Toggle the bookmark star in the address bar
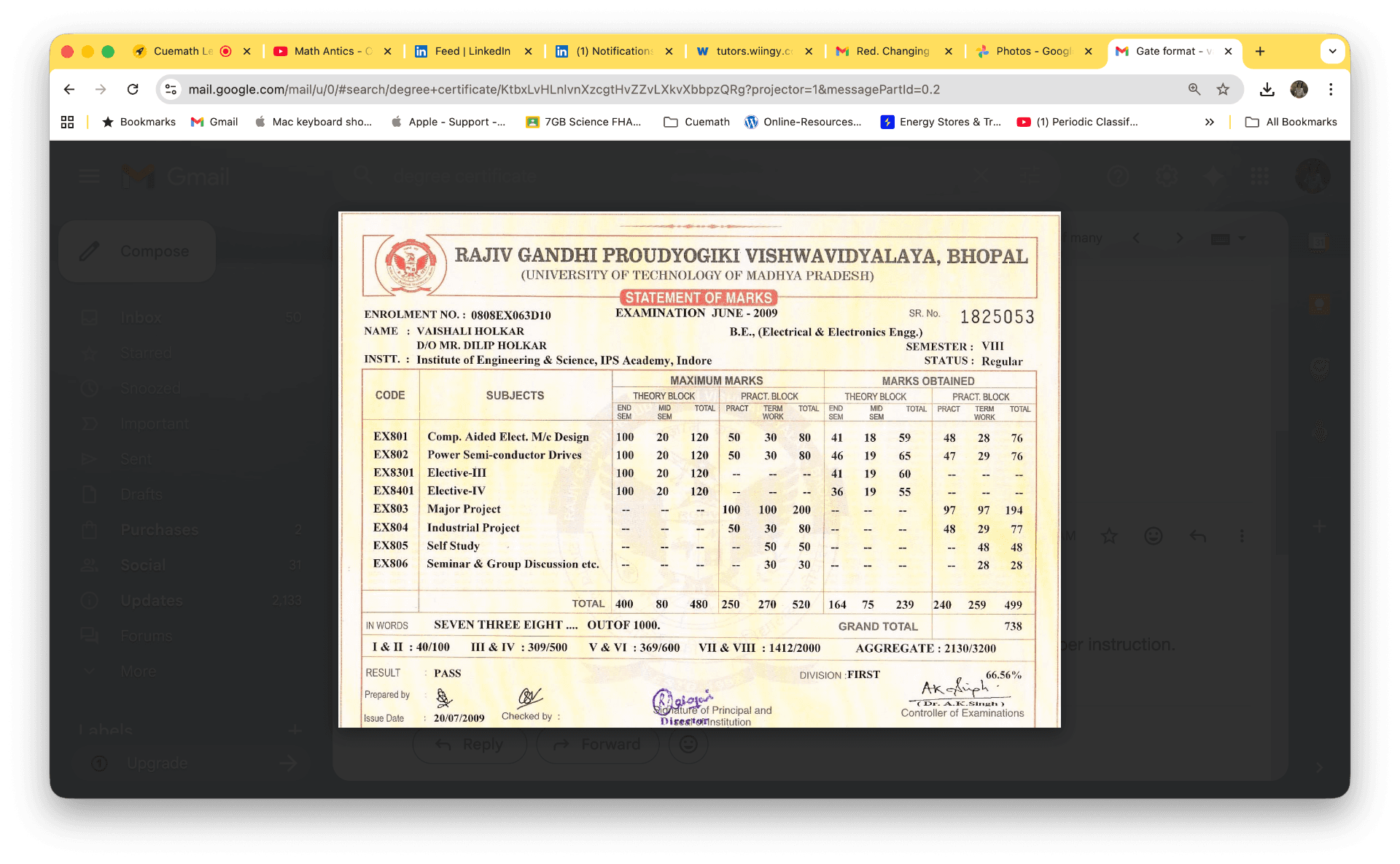The width and height of the screenshot is (1400, 864). point(1224,89)
